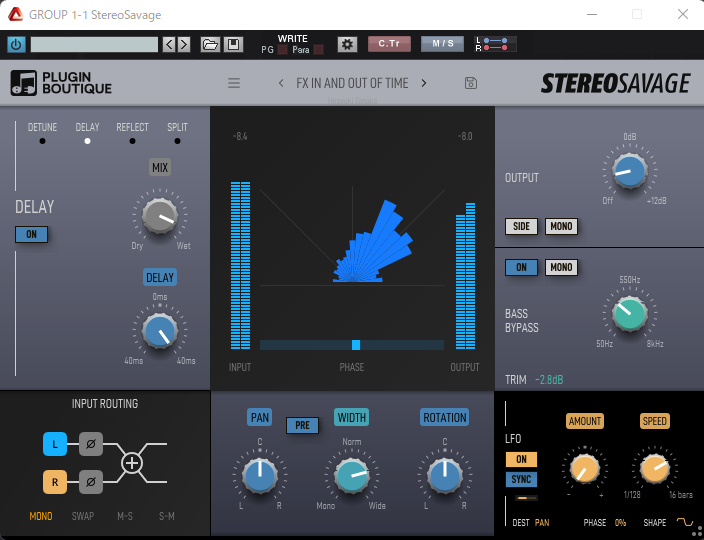The height and width of the screenshot is (540, 704).
Task: Select the next host preset arrow
Action: coord(184,44)
